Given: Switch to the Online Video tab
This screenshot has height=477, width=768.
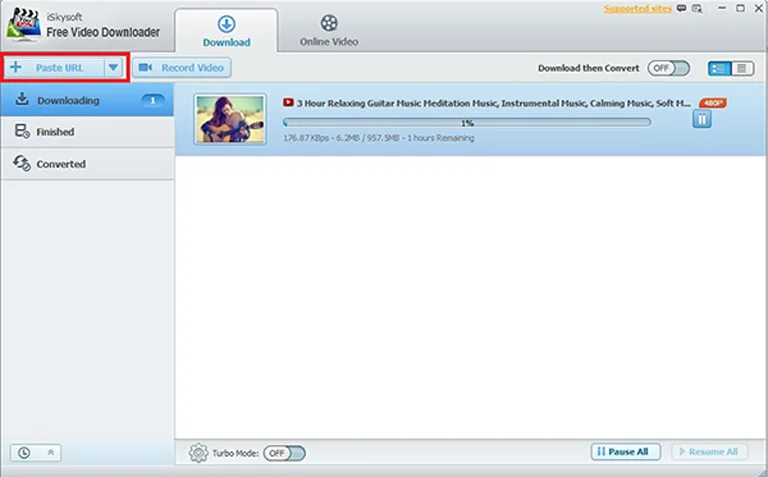Looking at the screenshot, I should [329, 31].
